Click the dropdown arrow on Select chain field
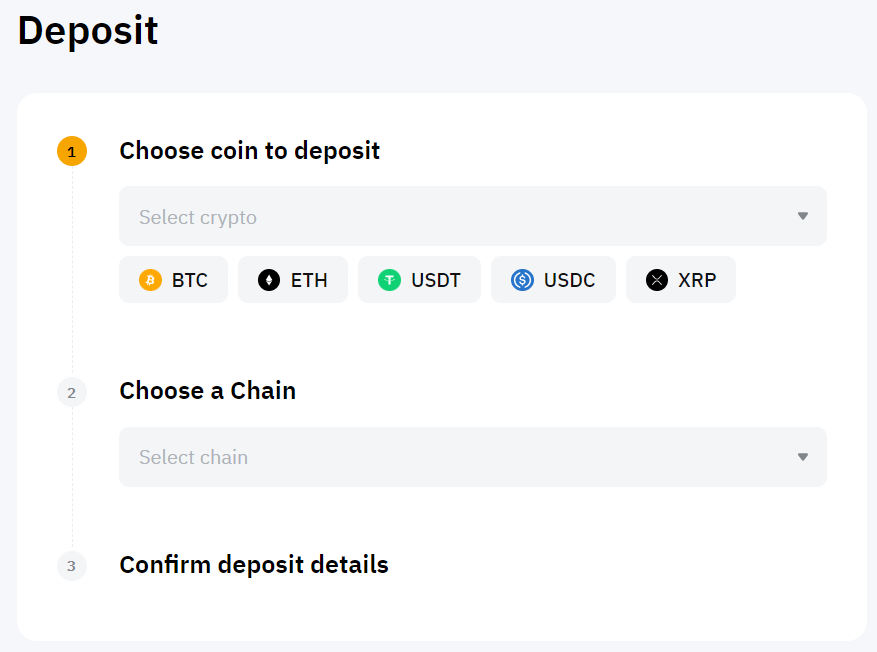Image resolution: width=877 pixels, height=652 pixels. click(x=803, y=457)
